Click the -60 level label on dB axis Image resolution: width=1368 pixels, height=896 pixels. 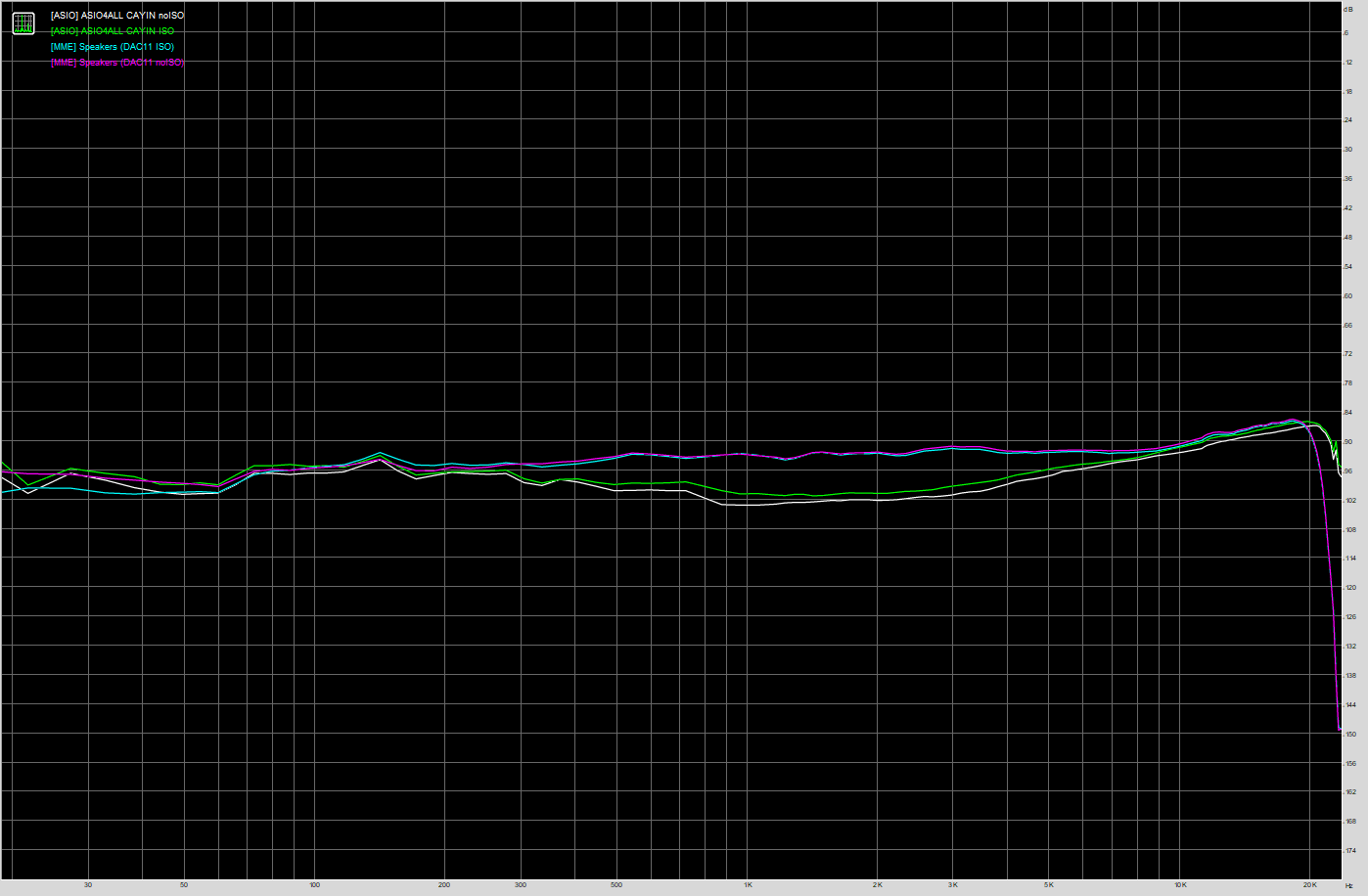(x=1348, y=296)
